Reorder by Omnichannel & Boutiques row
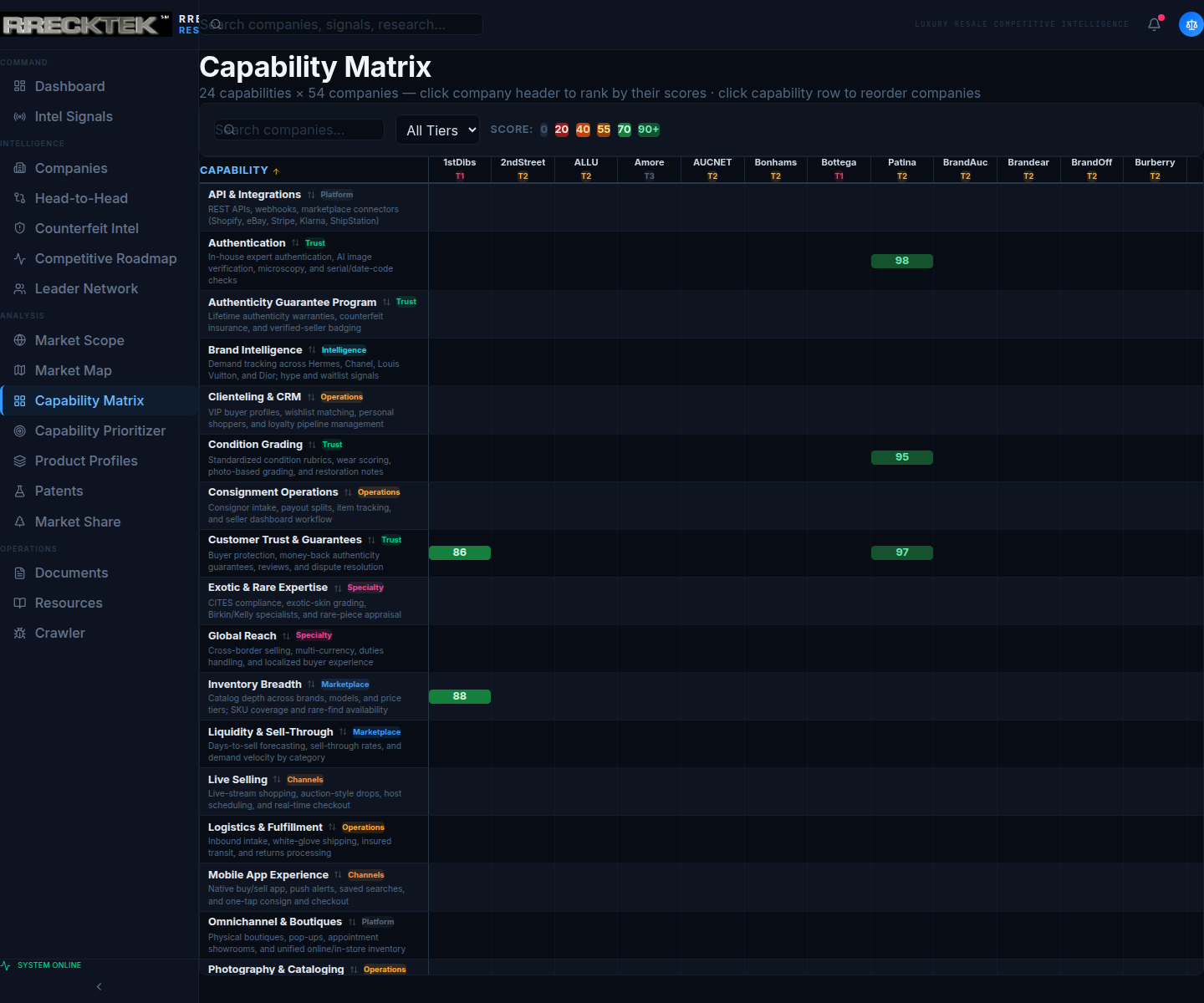This screenshot has height=1003, width=1204. click(x=314, y=935)
